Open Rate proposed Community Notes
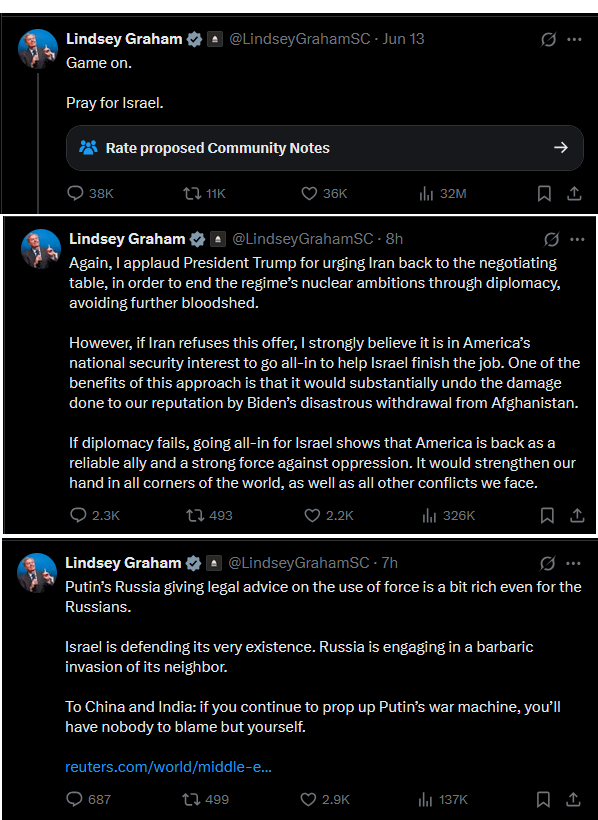The width and height of the screenshot is (598, 820). point(324,148)
